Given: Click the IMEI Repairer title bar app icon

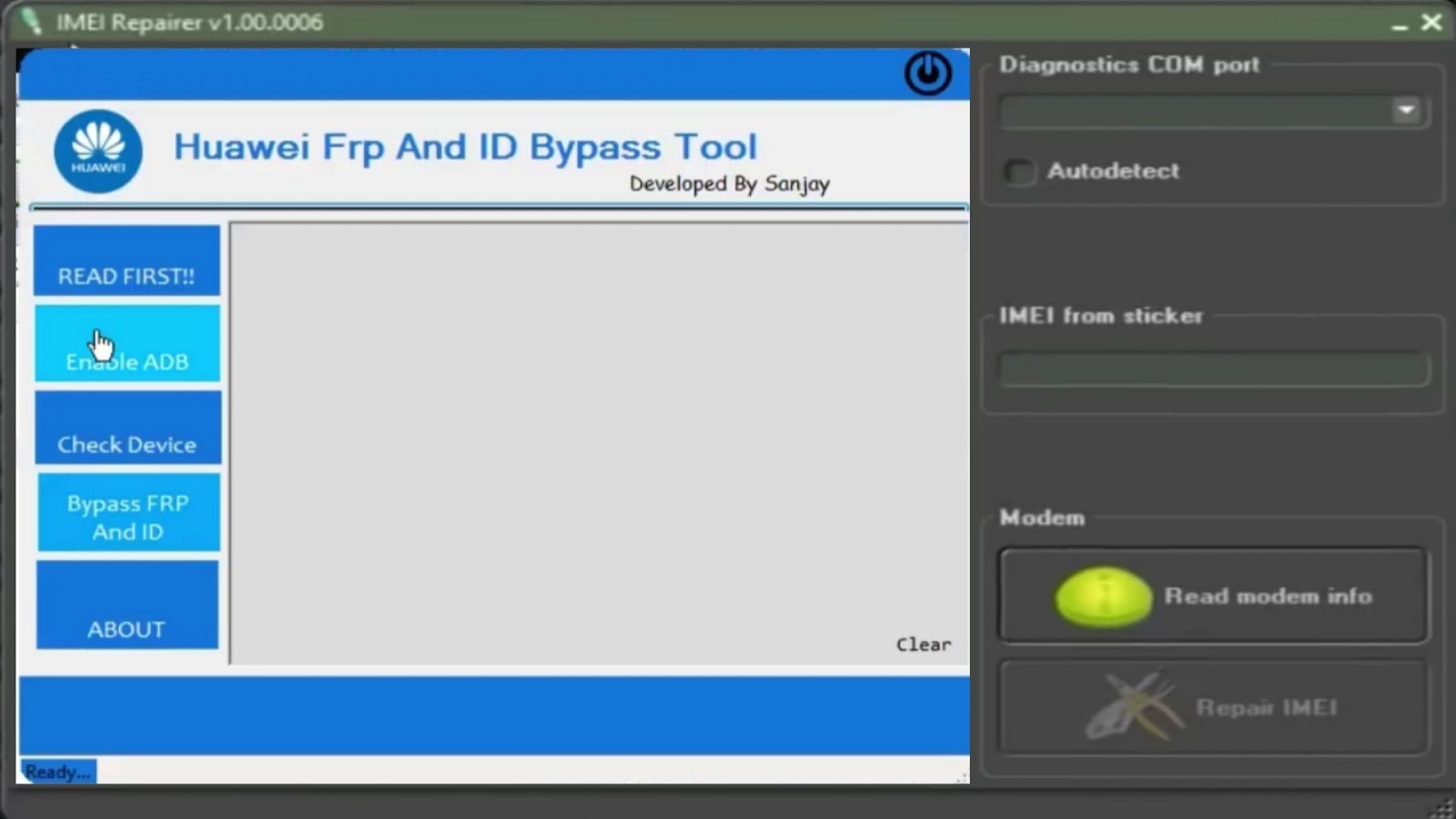Looking at the screenshot, I should [x=33, y=21].
